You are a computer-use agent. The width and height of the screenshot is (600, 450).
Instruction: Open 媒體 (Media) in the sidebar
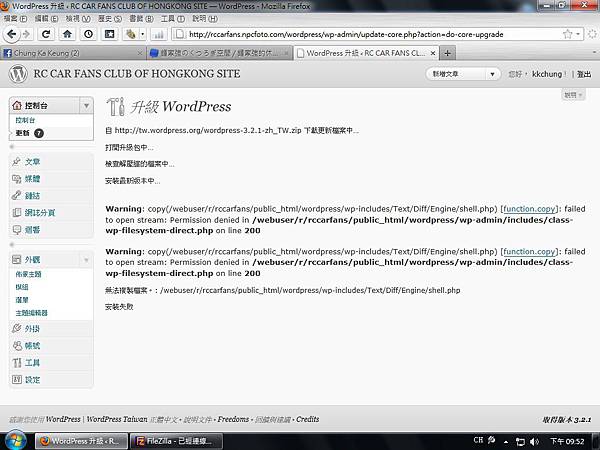32,179
